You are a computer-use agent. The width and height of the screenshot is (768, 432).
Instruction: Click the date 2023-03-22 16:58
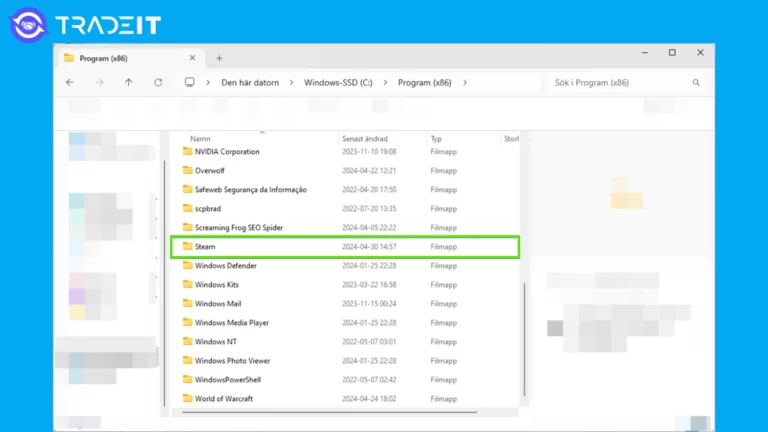point(369,285)
